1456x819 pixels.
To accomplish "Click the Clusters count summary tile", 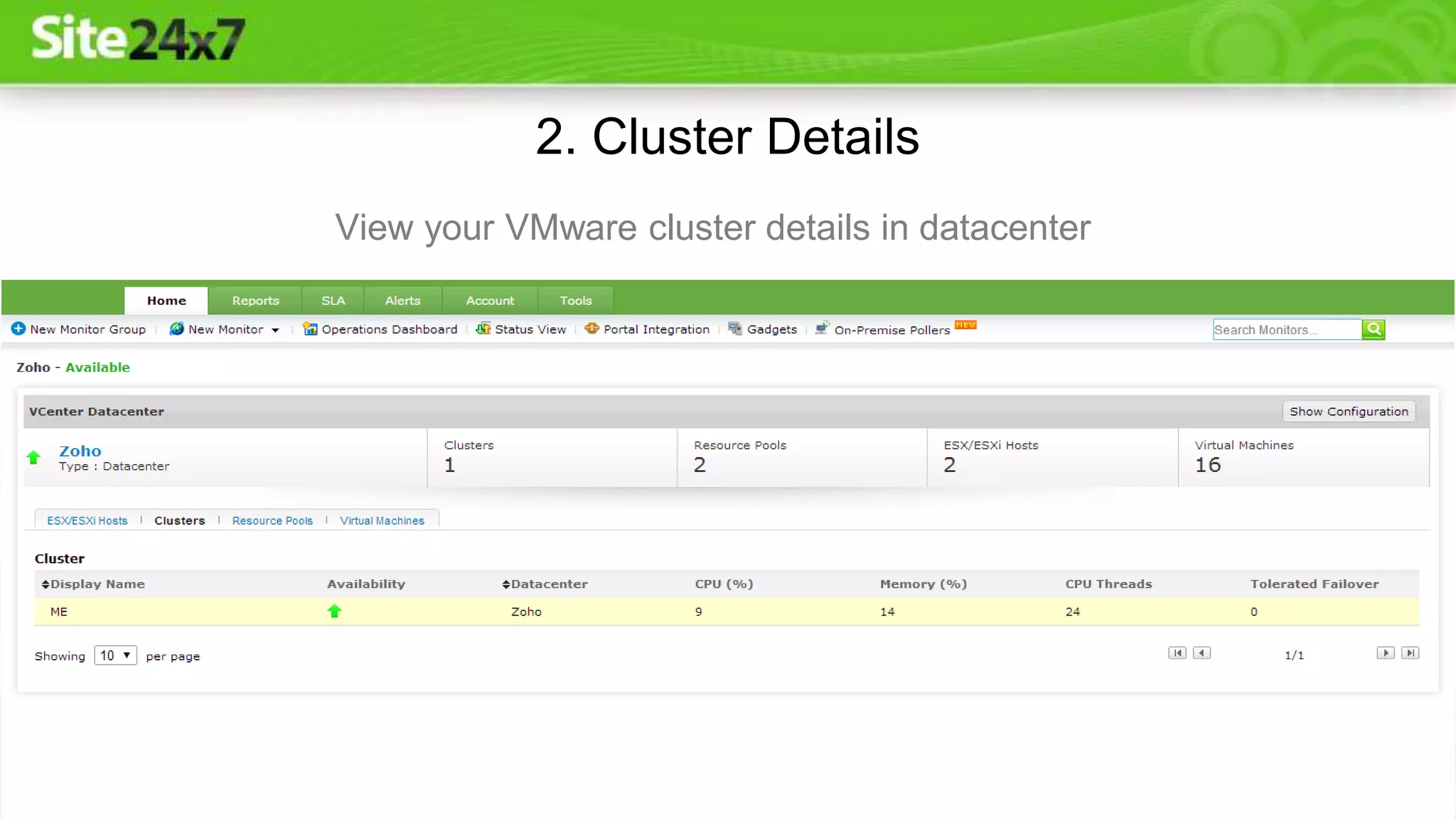I will (552, 457).
